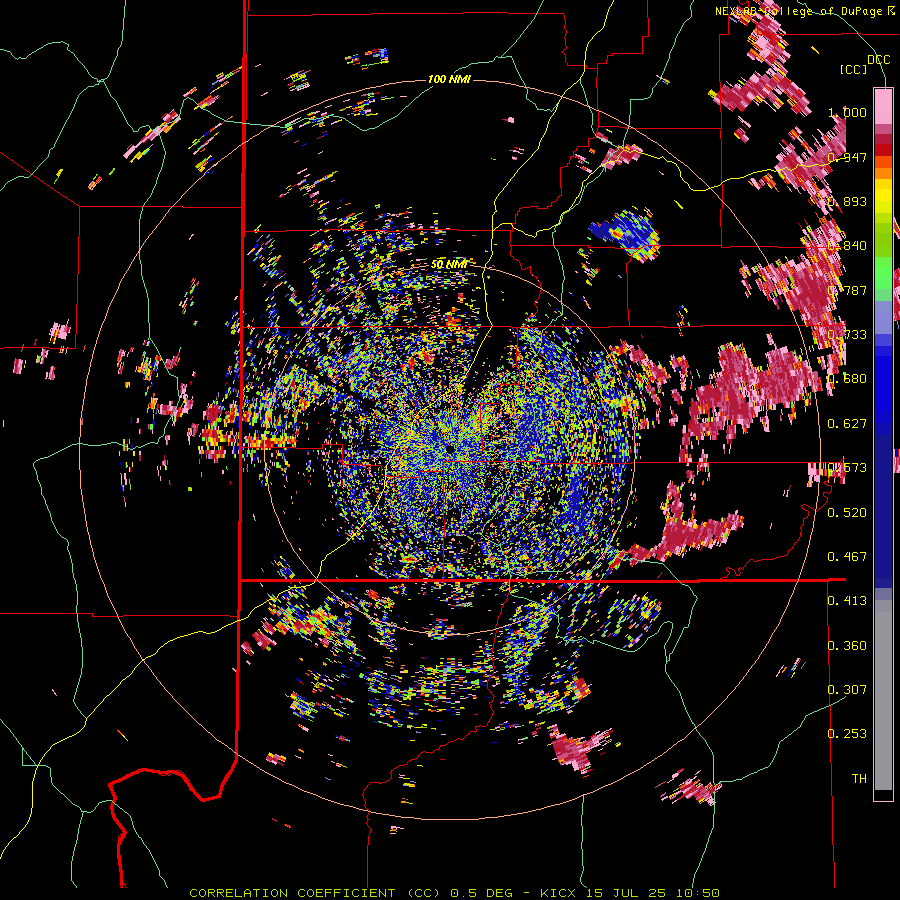Select the 0.840 scale value
This screenshot has height=900, width=900.
coord(847,246)
